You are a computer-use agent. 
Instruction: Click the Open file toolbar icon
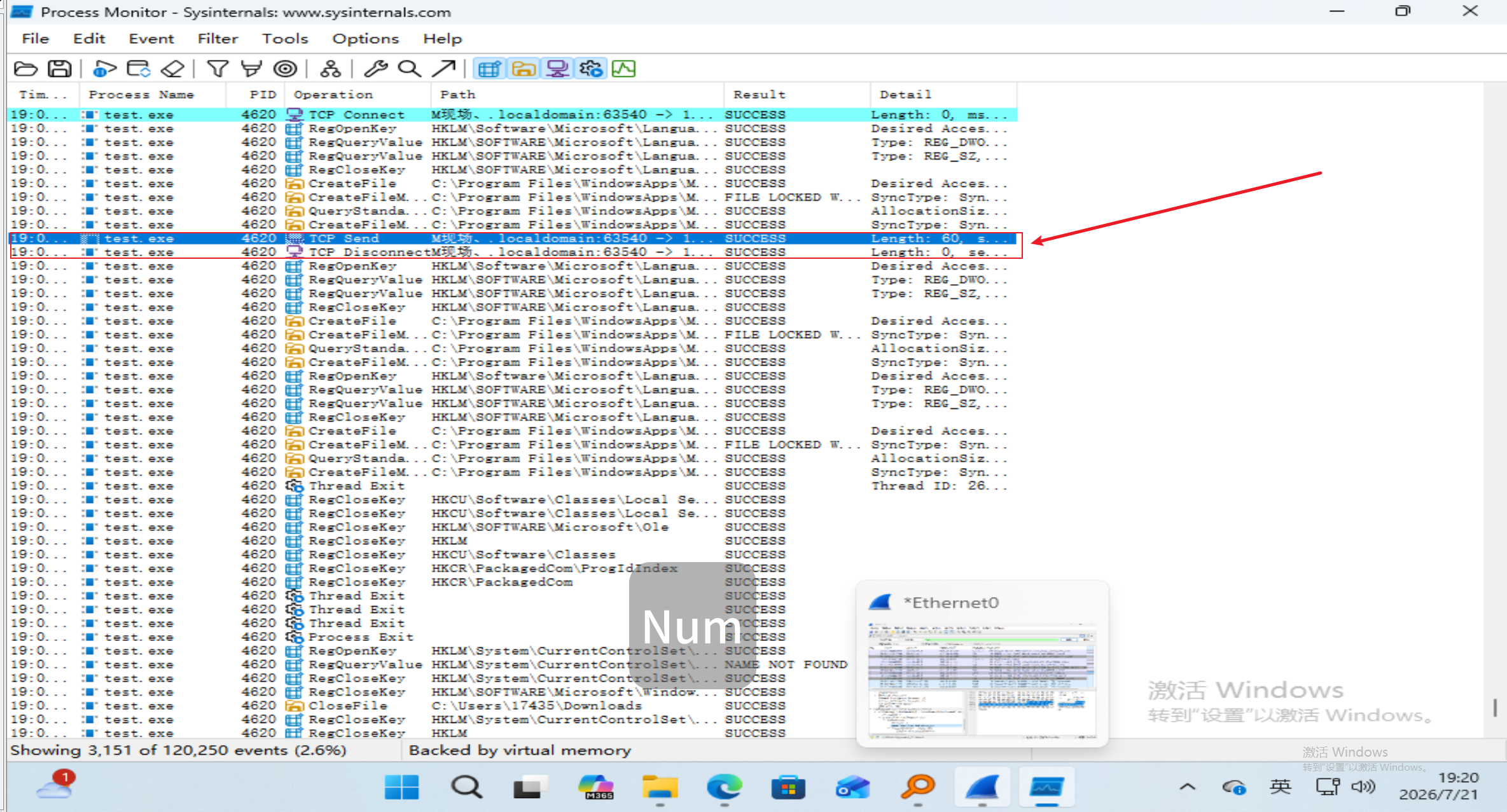(26, 69)
